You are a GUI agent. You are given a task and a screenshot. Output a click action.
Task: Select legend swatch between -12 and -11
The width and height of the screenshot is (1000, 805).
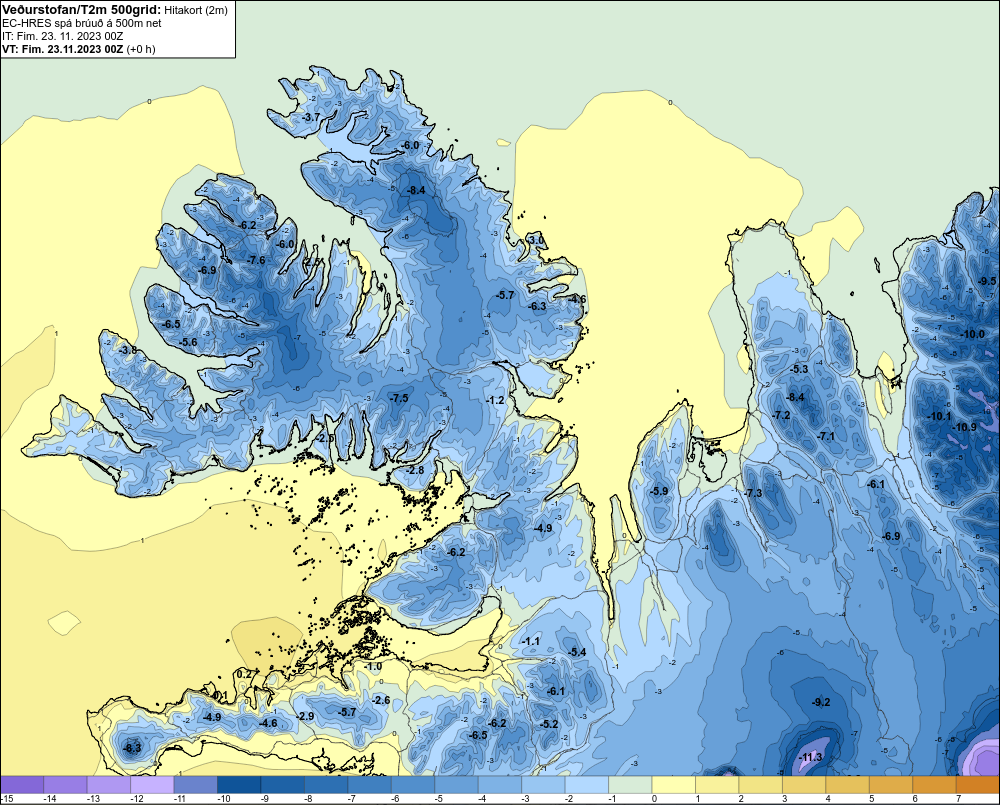click(152, 785)
